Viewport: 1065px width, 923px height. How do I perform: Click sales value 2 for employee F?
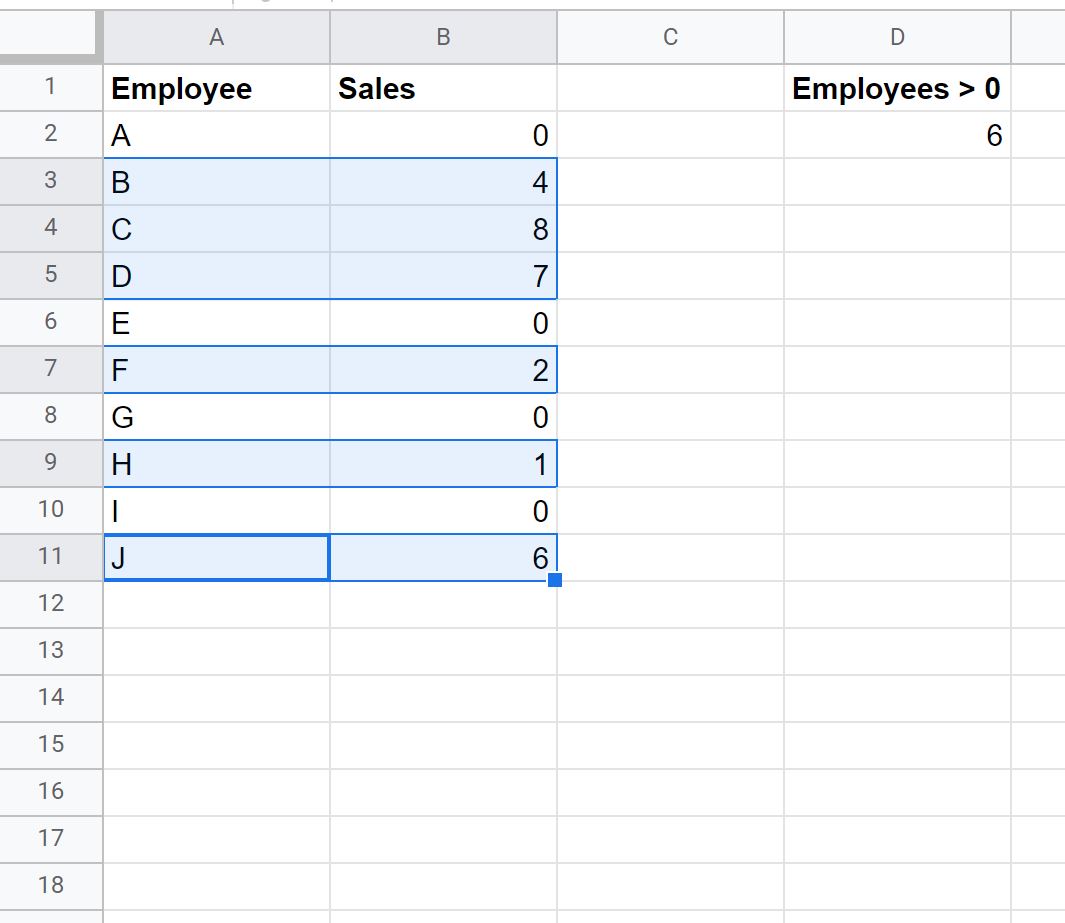point(444,369)
